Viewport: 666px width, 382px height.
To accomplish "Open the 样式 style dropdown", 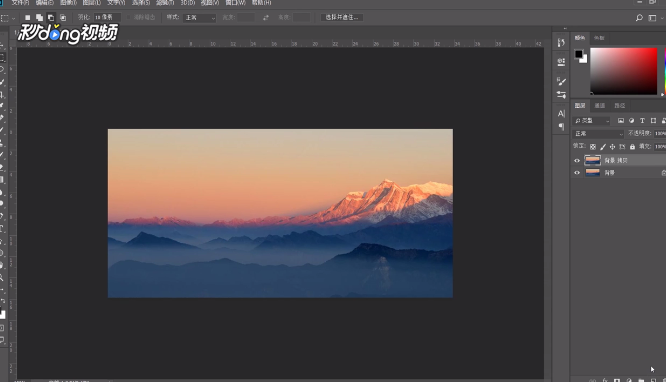I will pyautogui.click(x=200, y=17).
